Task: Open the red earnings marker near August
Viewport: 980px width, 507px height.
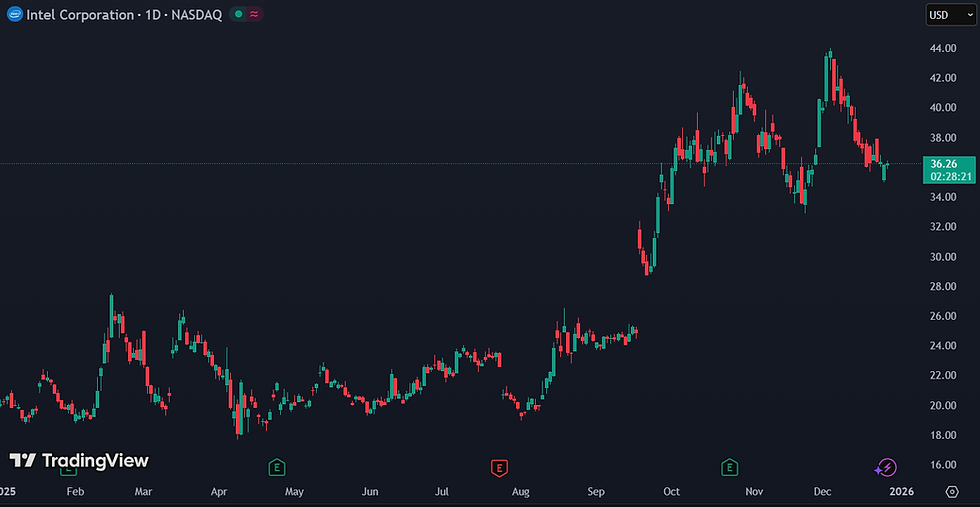Action: point(499,467)
